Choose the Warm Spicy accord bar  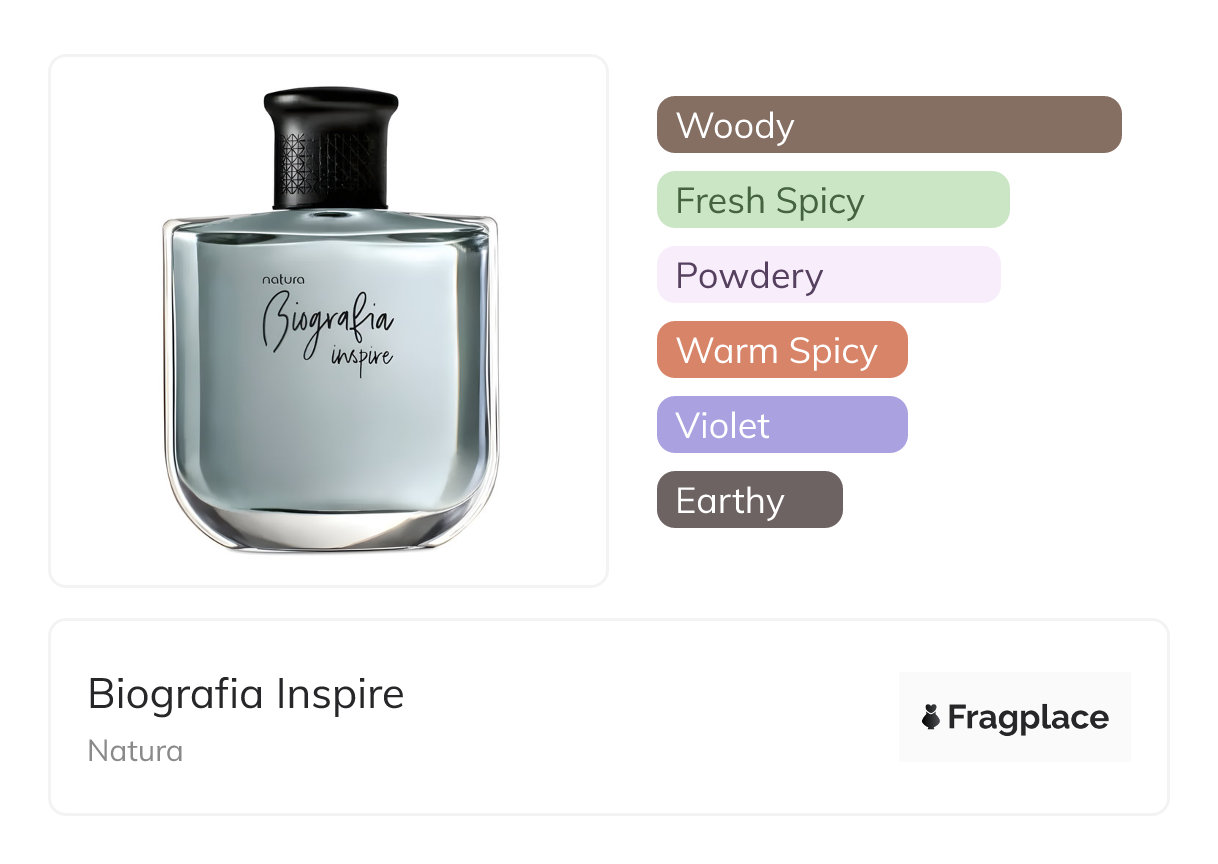[781, 350]
